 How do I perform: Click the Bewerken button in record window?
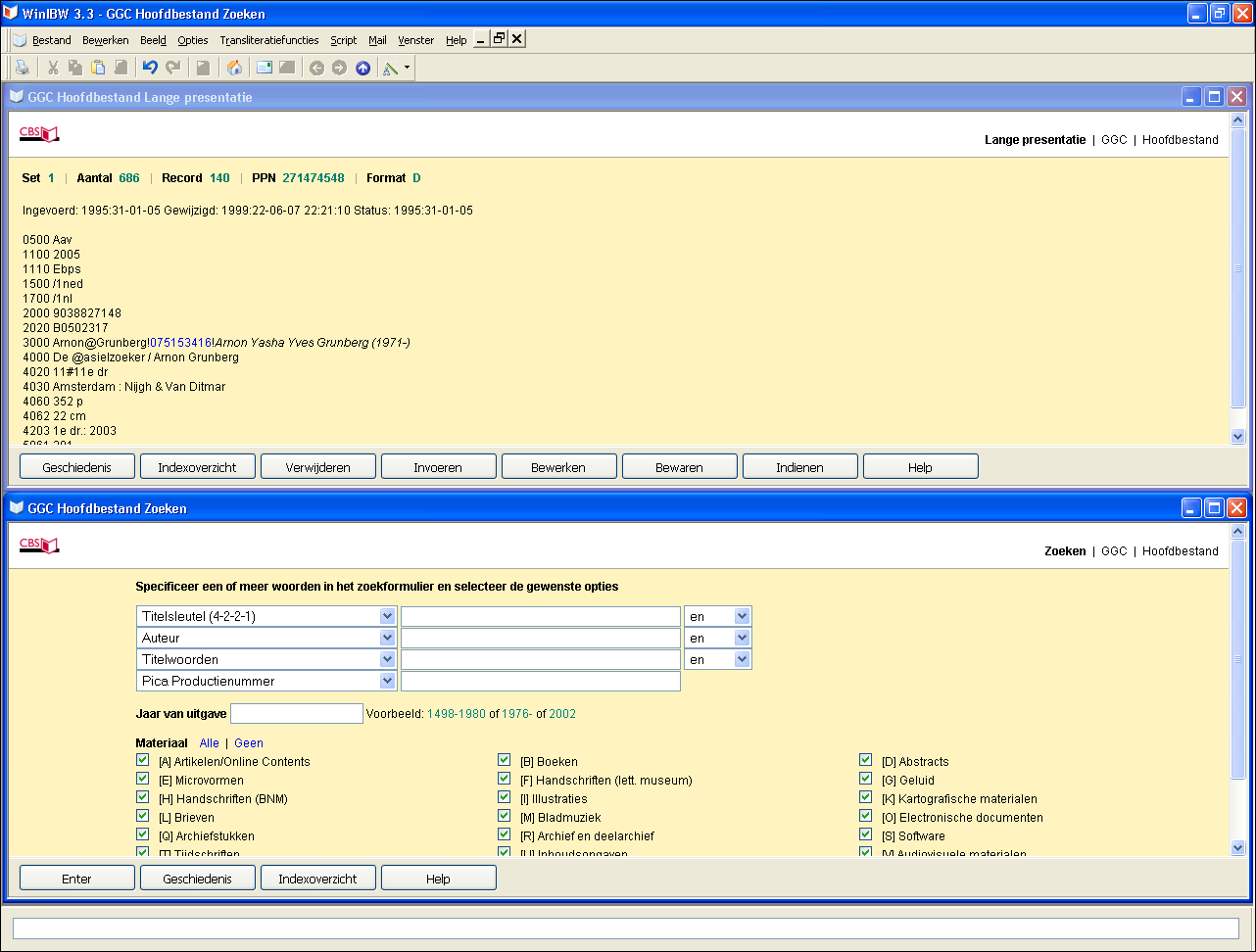click(558, 467)
